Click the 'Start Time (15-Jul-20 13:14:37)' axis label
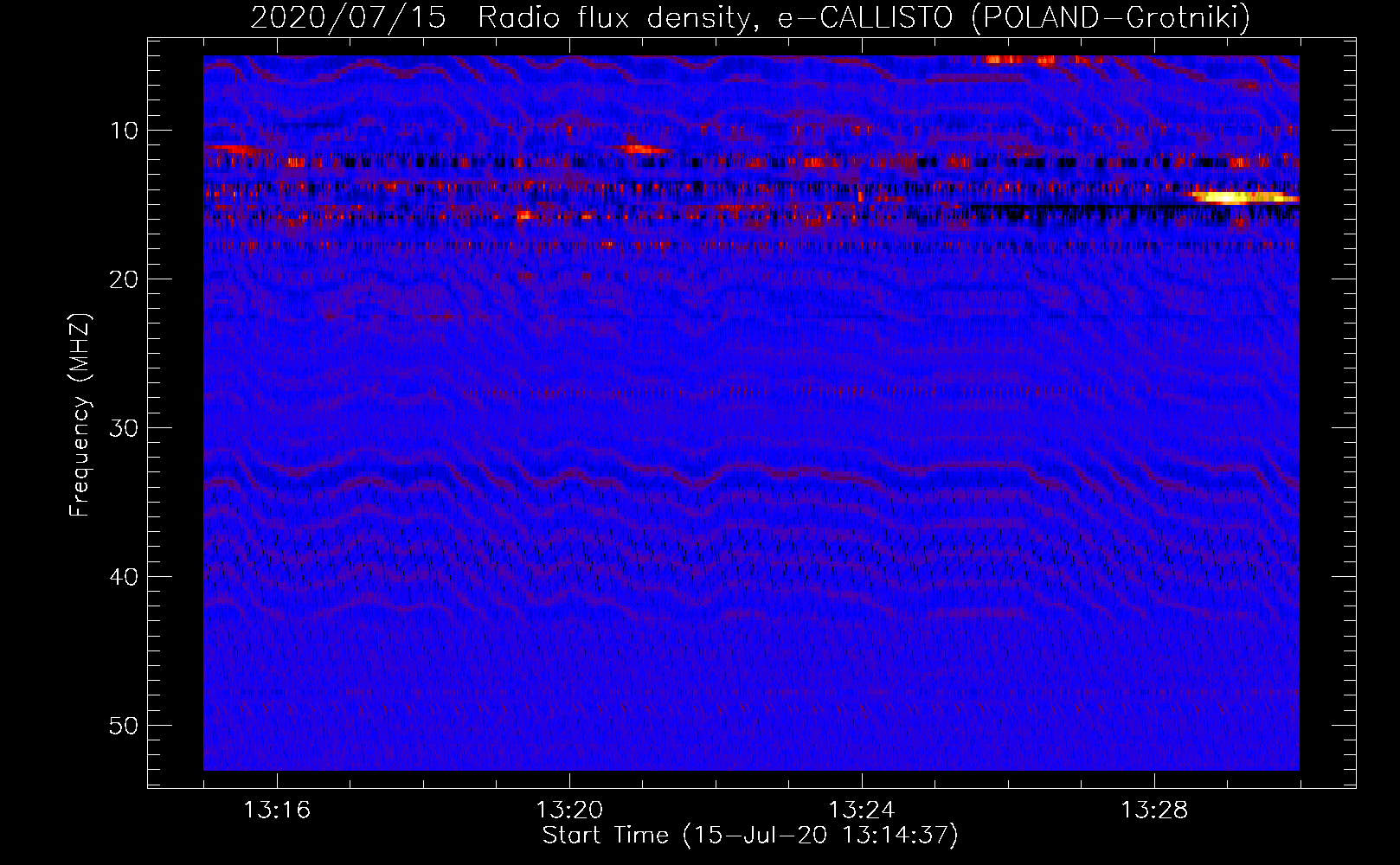Screen dimensions: 1400x865 (x=750, y=836)
